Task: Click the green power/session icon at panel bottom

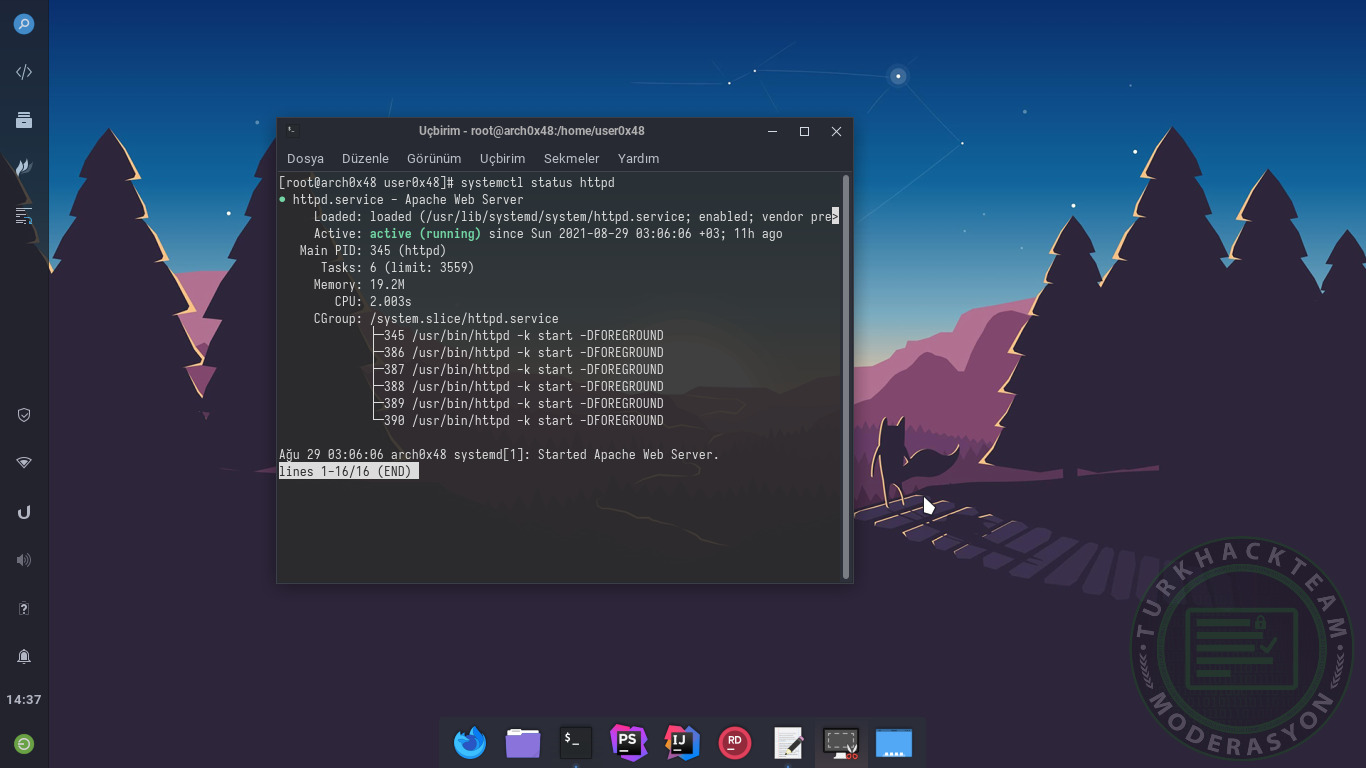Action: 24,744
